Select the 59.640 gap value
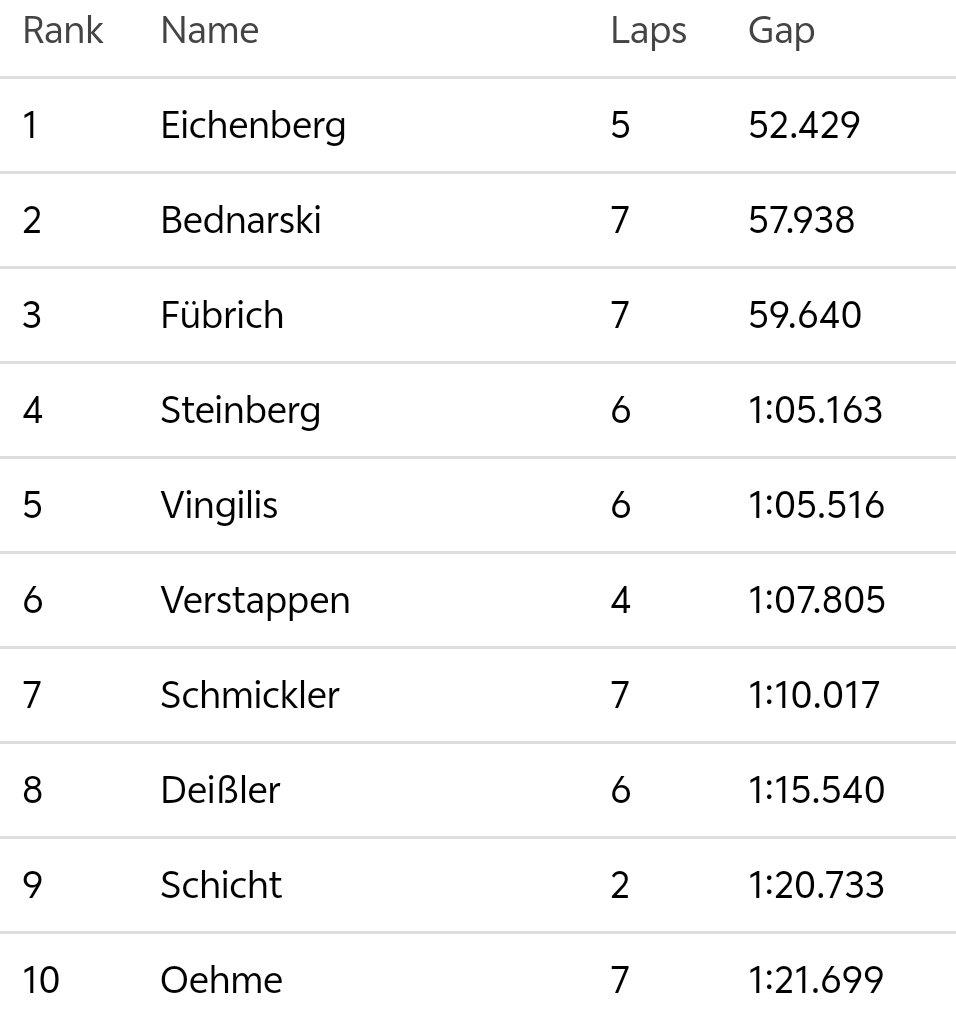The height and width of the screenshot is (1016, 956). click(x=804, y=315)
